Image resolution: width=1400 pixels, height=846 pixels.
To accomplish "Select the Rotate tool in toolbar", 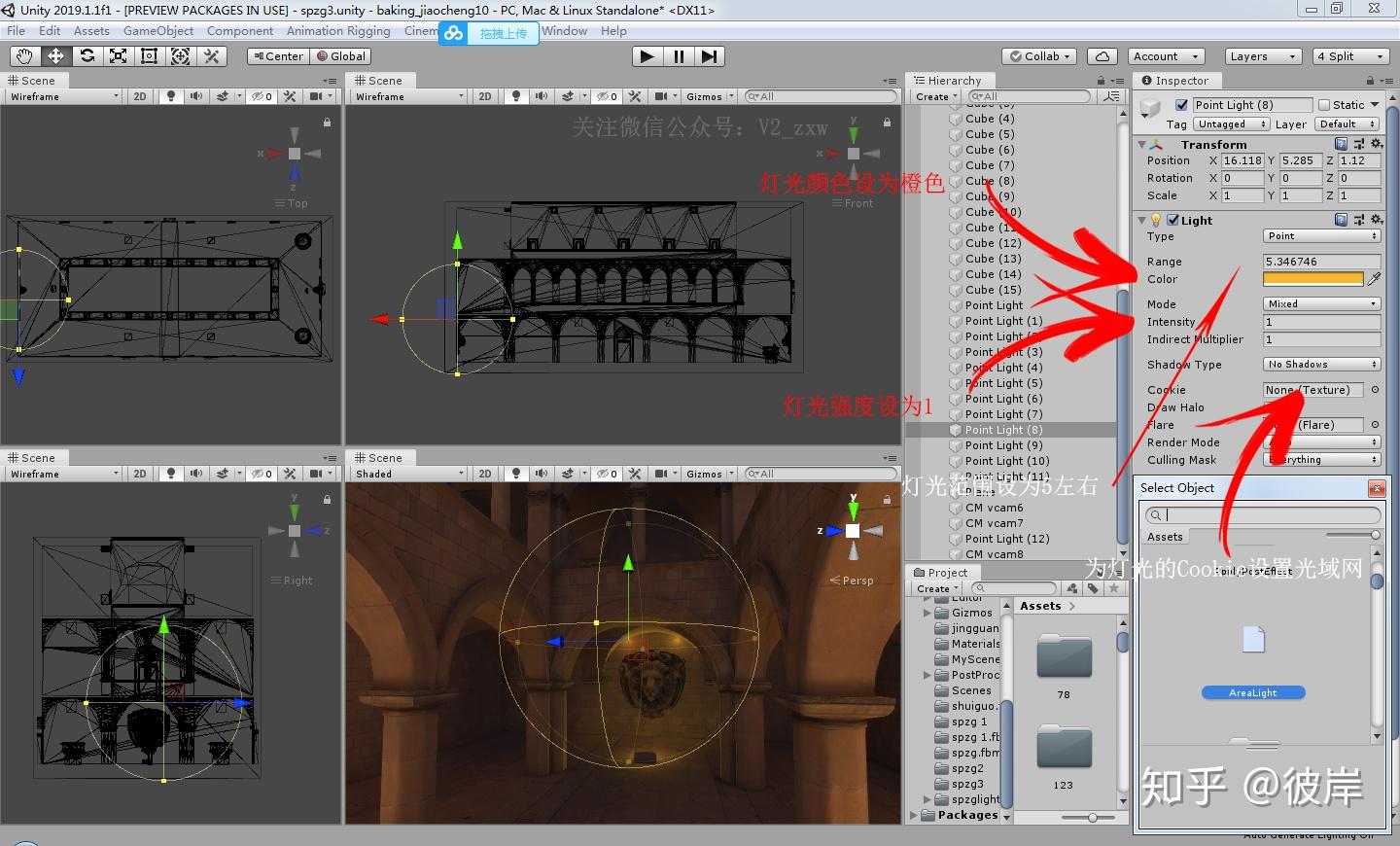I will click(87, 56).
